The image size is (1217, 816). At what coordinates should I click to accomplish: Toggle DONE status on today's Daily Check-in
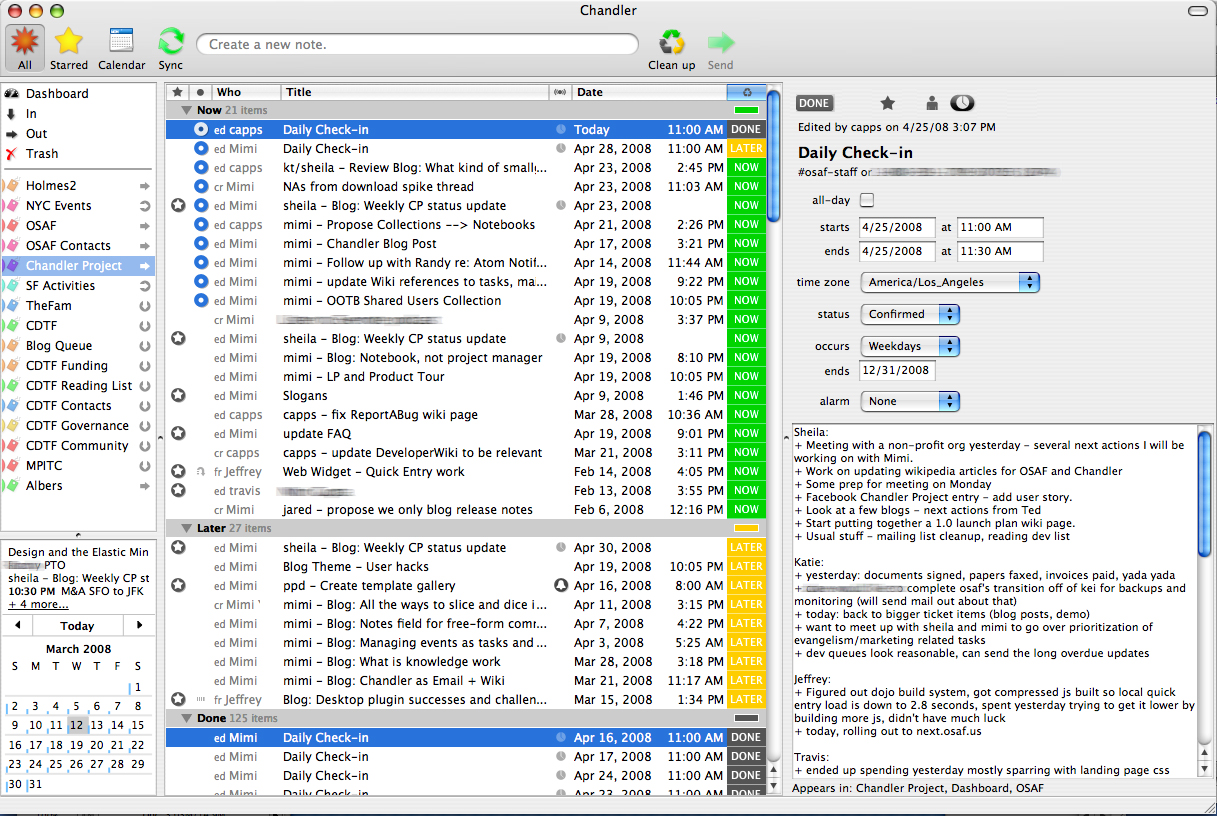tap(746, 130)
